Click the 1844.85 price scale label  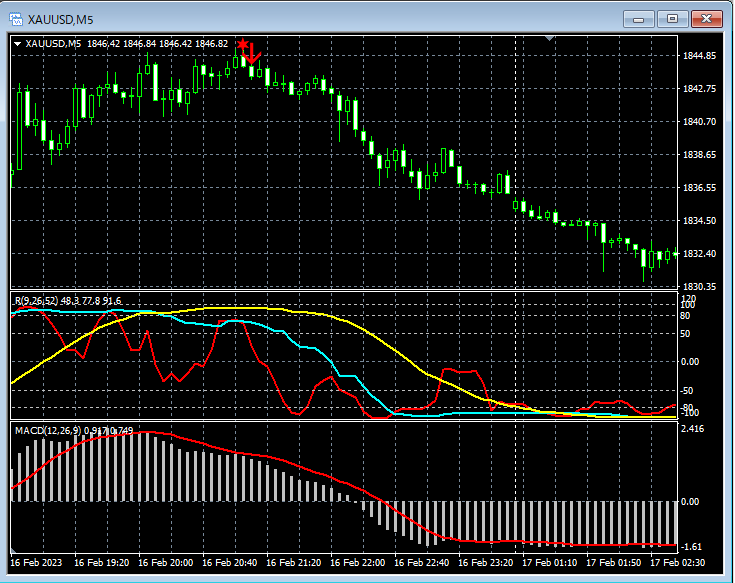(x=698, y=56)
